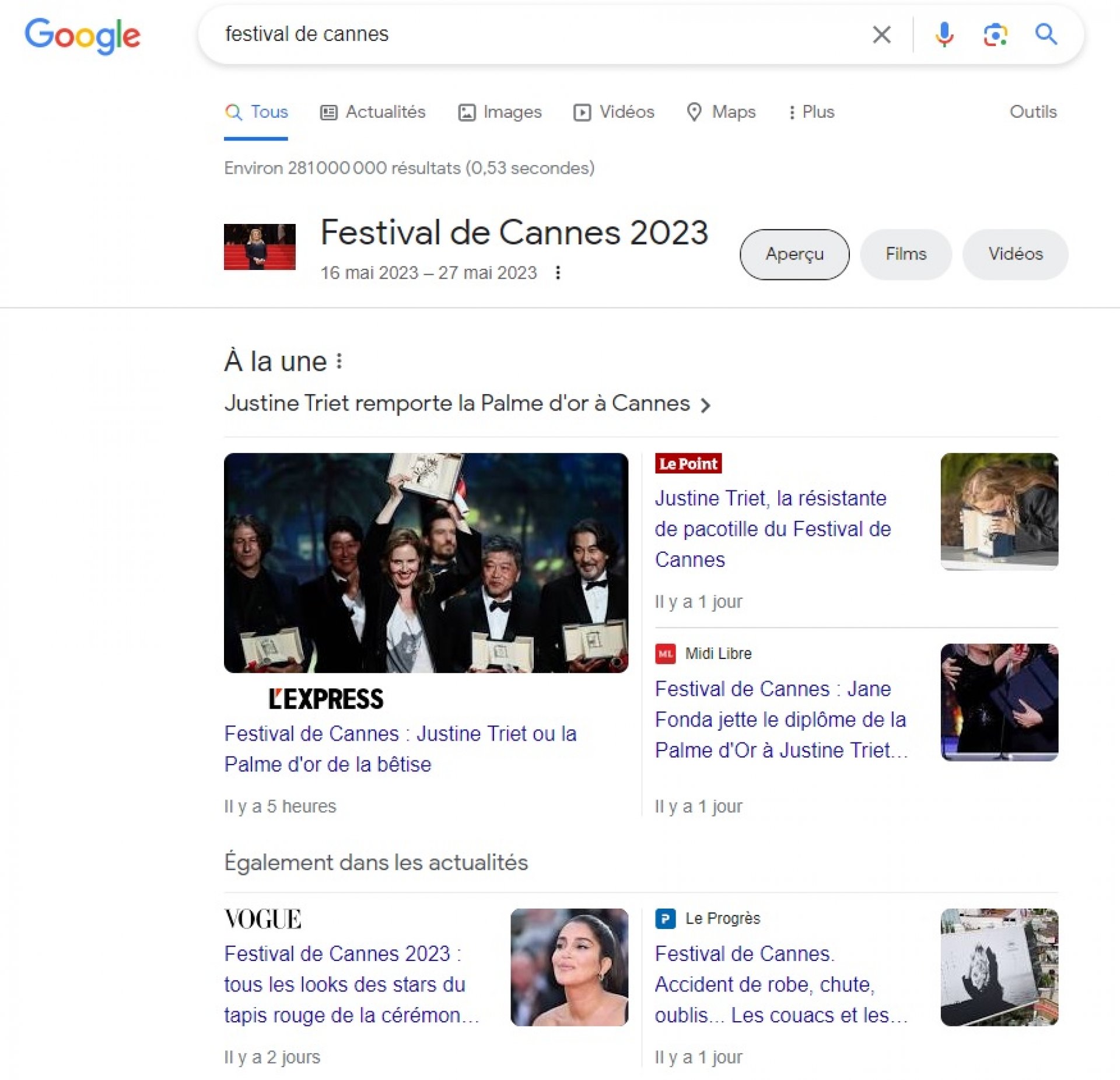
Task: Open 'Justine Triet ou la Palme d'or de la bêtise' article
Action: pyautogui.click(x=400, y=749)
